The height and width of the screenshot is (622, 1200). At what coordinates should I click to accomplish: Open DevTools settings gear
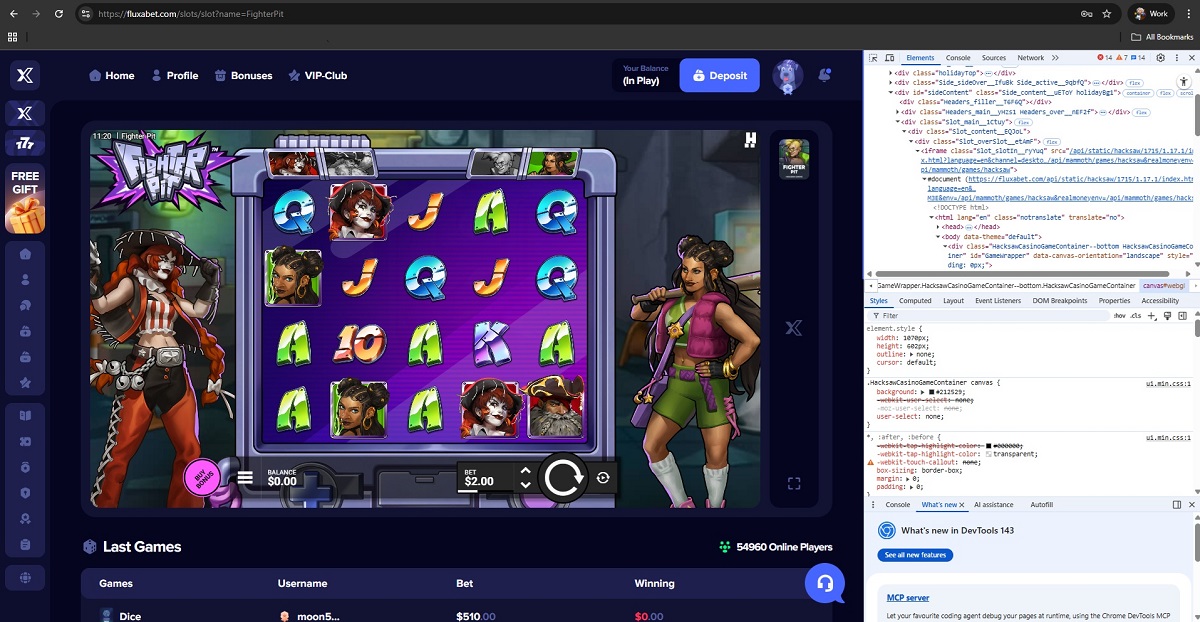(x=1161, y=58)
